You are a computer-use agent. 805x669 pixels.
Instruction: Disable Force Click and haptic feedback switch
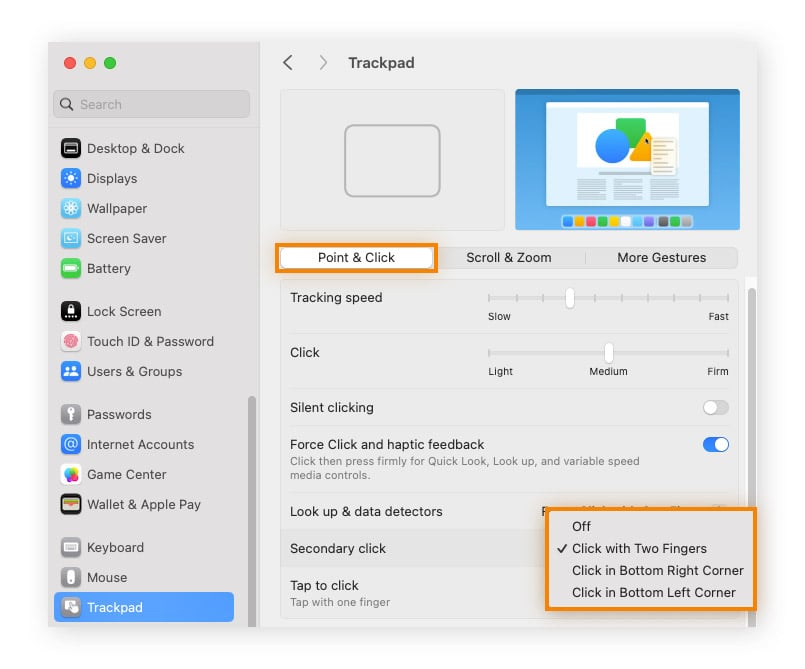(716, 445)
